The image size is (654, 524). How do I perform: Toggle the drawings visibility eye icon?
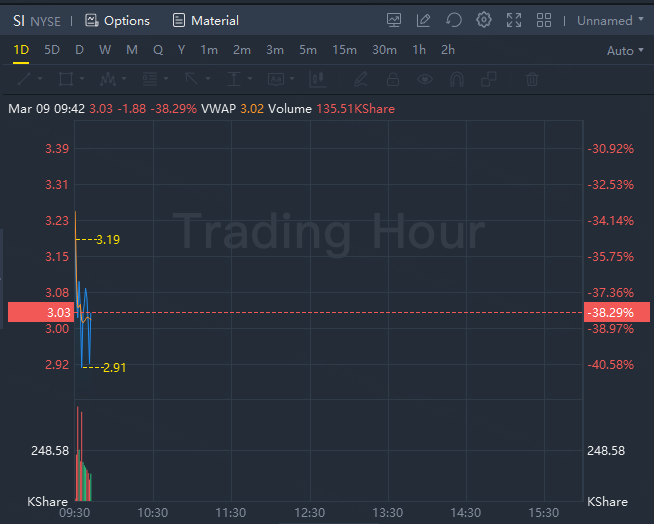point(425,79)
